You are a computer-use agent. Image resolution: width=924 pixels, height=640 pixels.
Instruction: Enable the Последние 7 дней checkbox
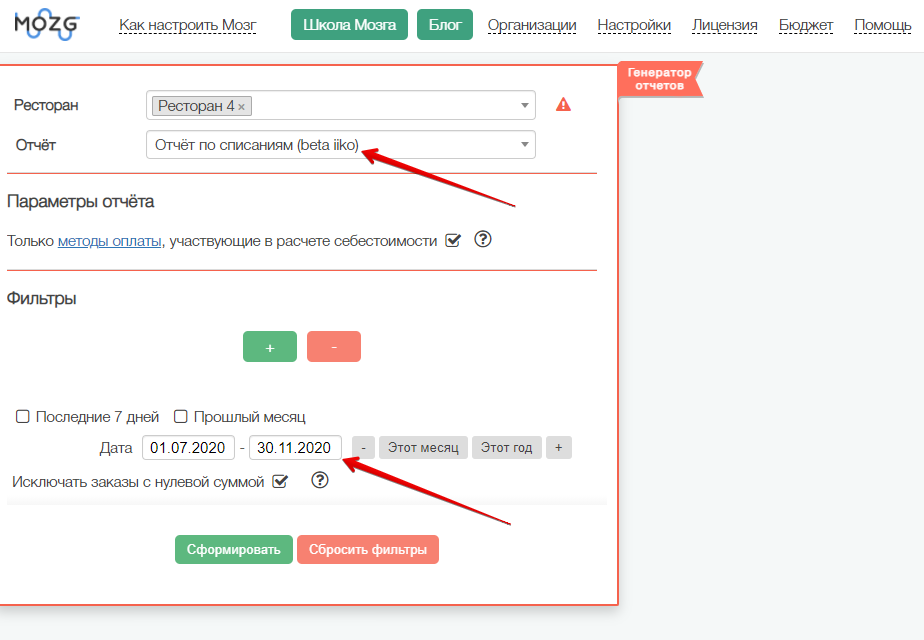[x=22, y=417]
